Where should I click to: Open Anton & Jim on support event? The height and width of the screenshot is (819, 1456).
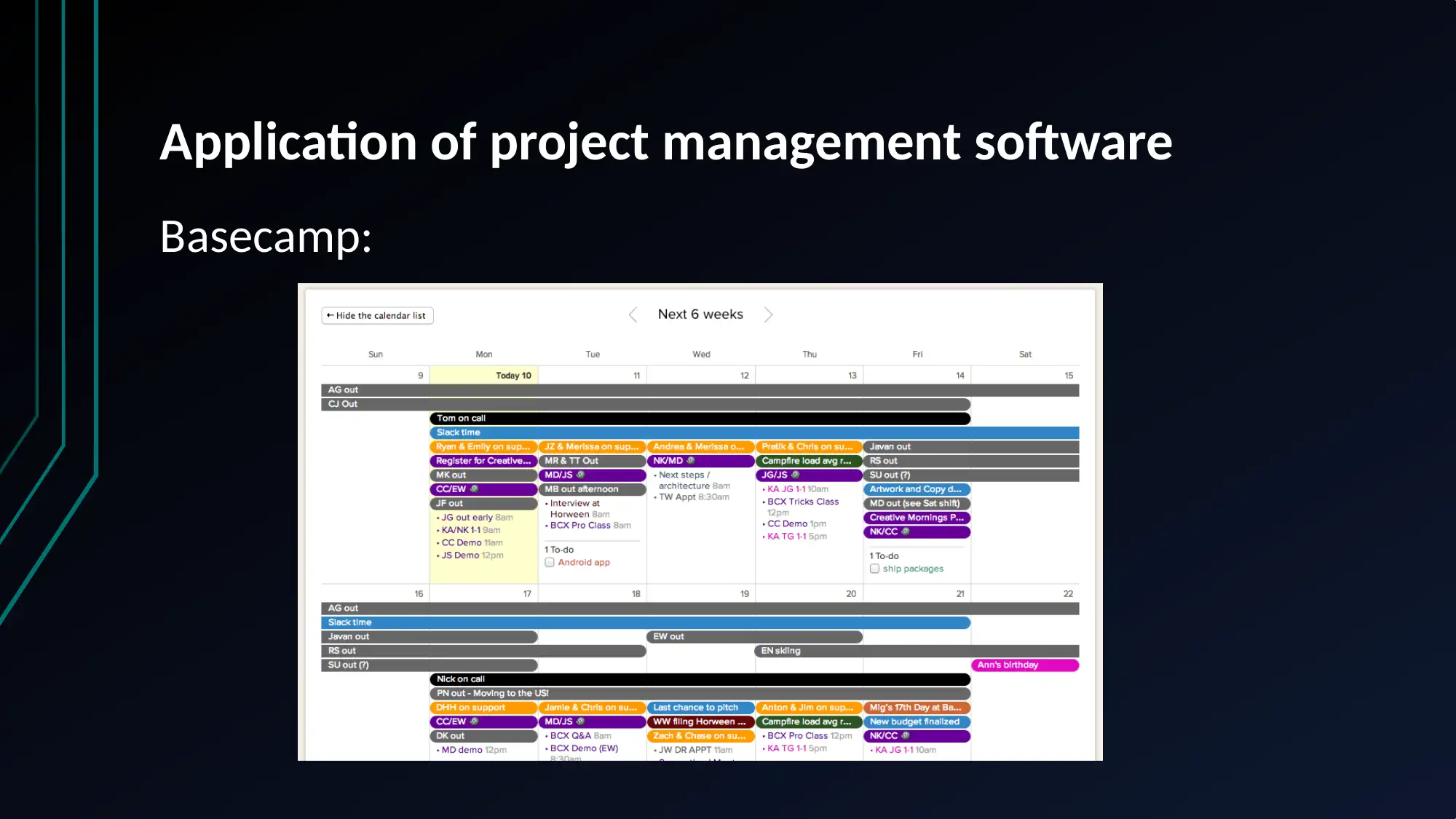coord(809,708)
